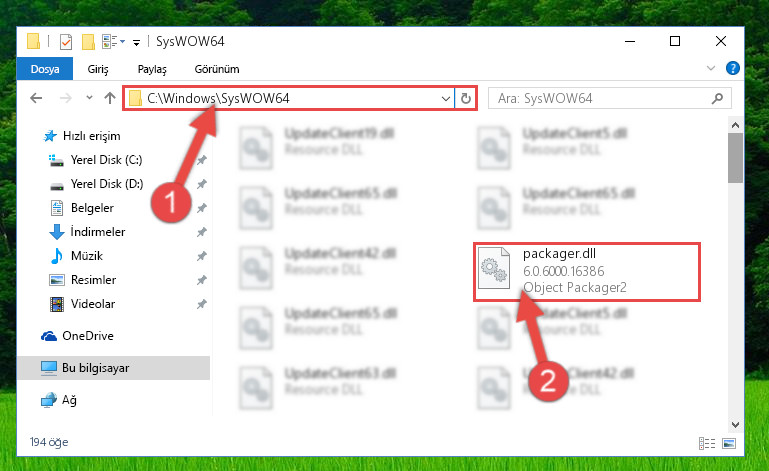Switch to large icons view layout
The image size is (769, 471).
[729, 444]
